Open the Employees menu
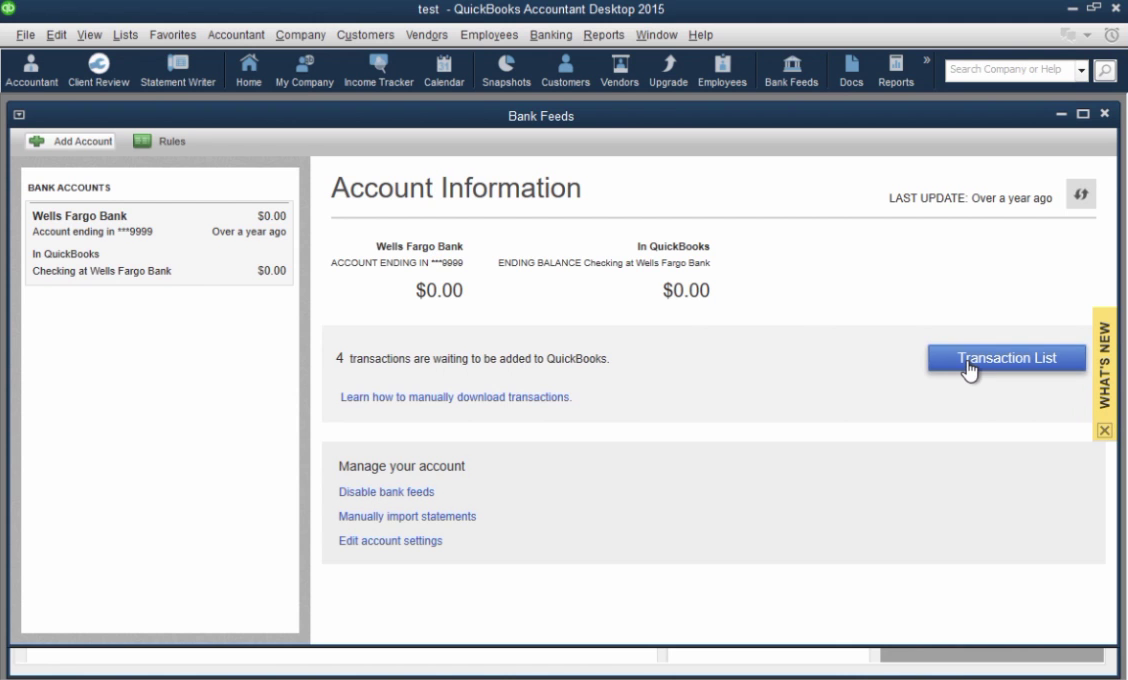The height and width of the screenshot is (680, 1128). 489,35
